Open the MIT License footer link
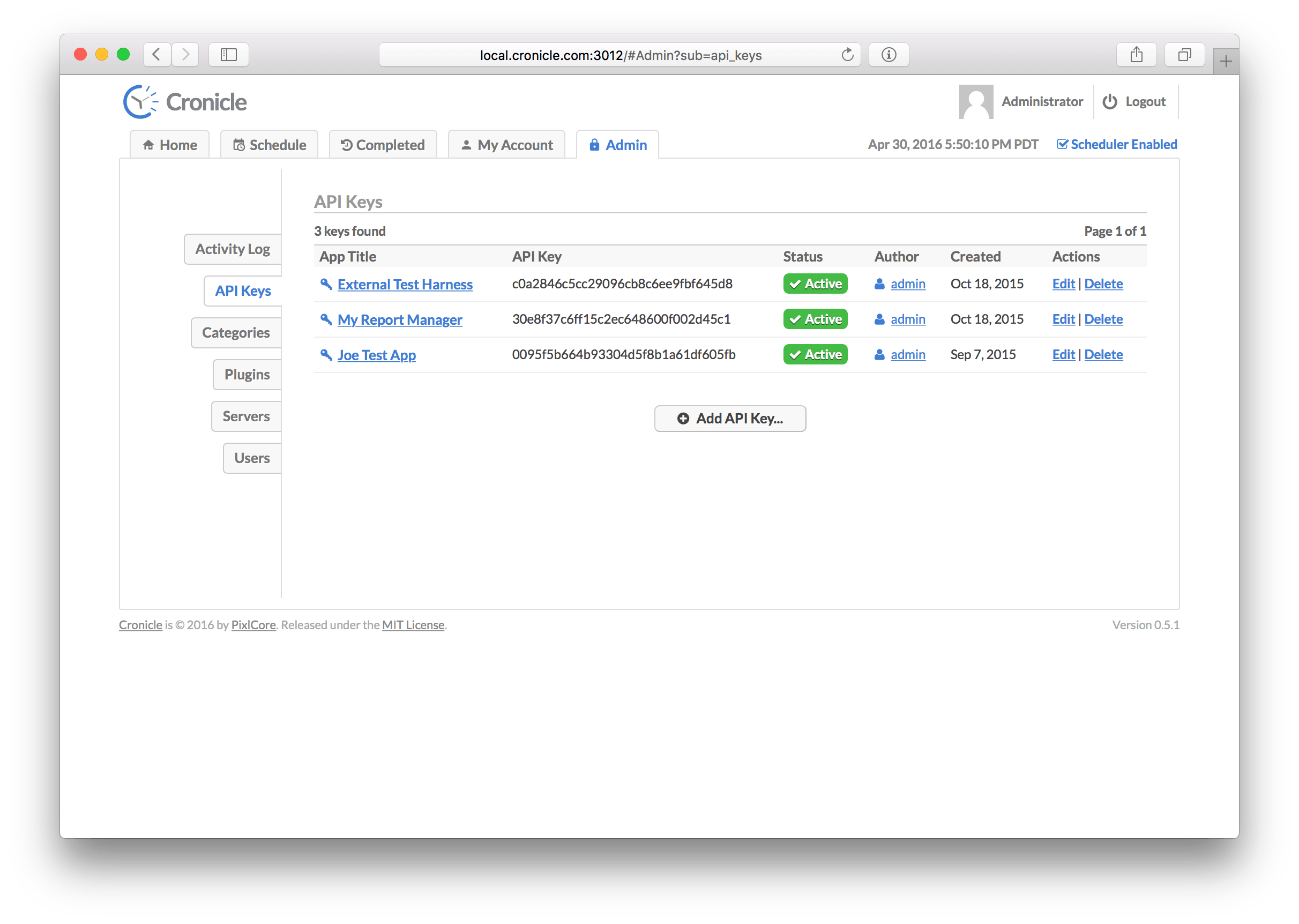The width and height of the screenshot is (1299, 924). (413, 625)
